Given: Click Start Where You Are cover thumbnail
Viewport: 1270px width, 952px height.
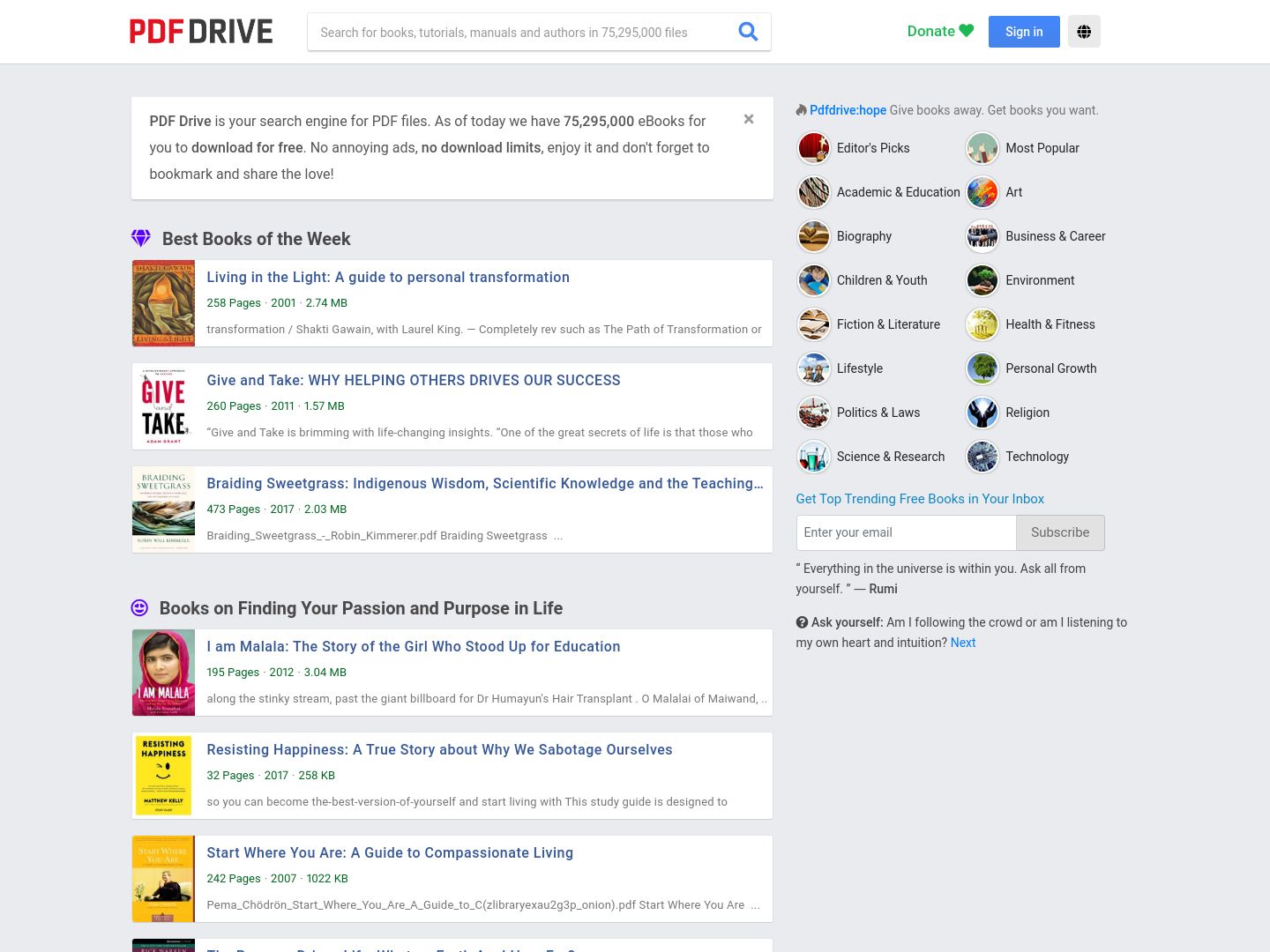Looking at the screenshot, I should (x=163, y=879).
